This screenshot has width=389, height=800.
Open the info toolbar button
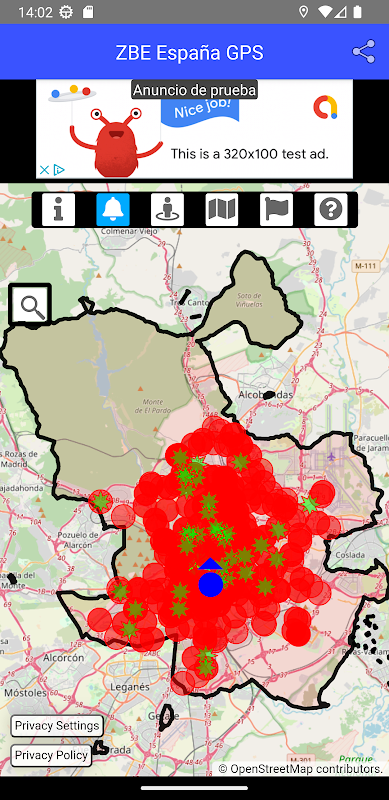coord(58,210)
